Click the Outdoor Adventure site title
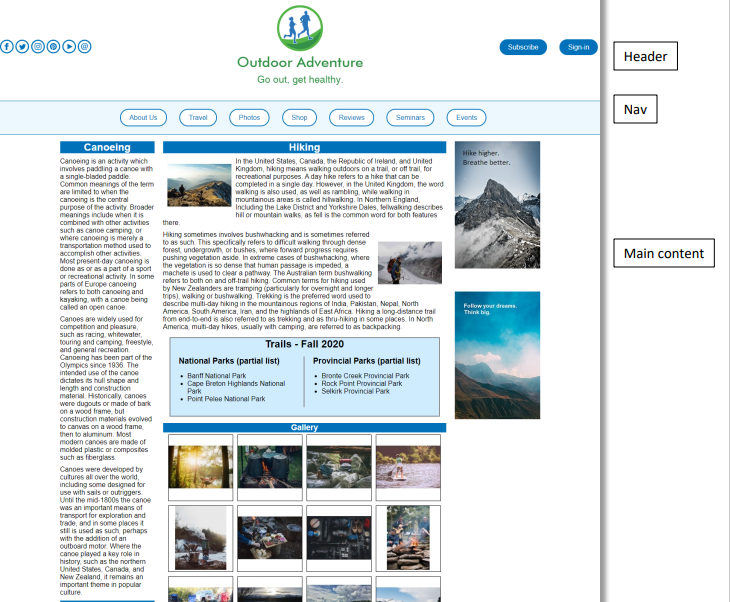Image resolution: width=730 pixels, height=602 pixels. pos(300,62)
